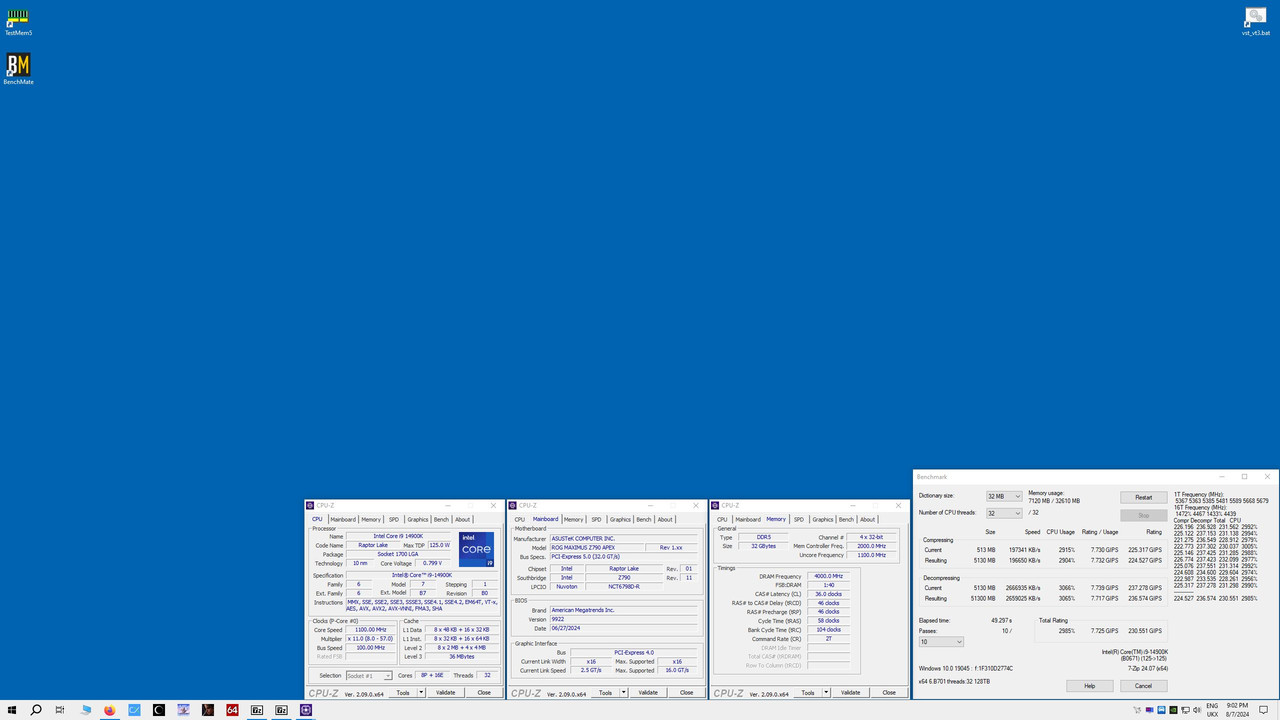Click Validate in the CPU-Z Memory window
This screenshot has width=1280, height=720.
(x=850, y=692)
